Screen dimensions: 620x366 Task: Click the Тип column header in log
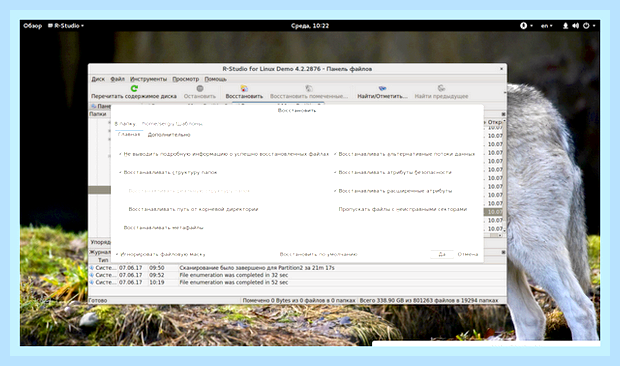click(103, 260)
